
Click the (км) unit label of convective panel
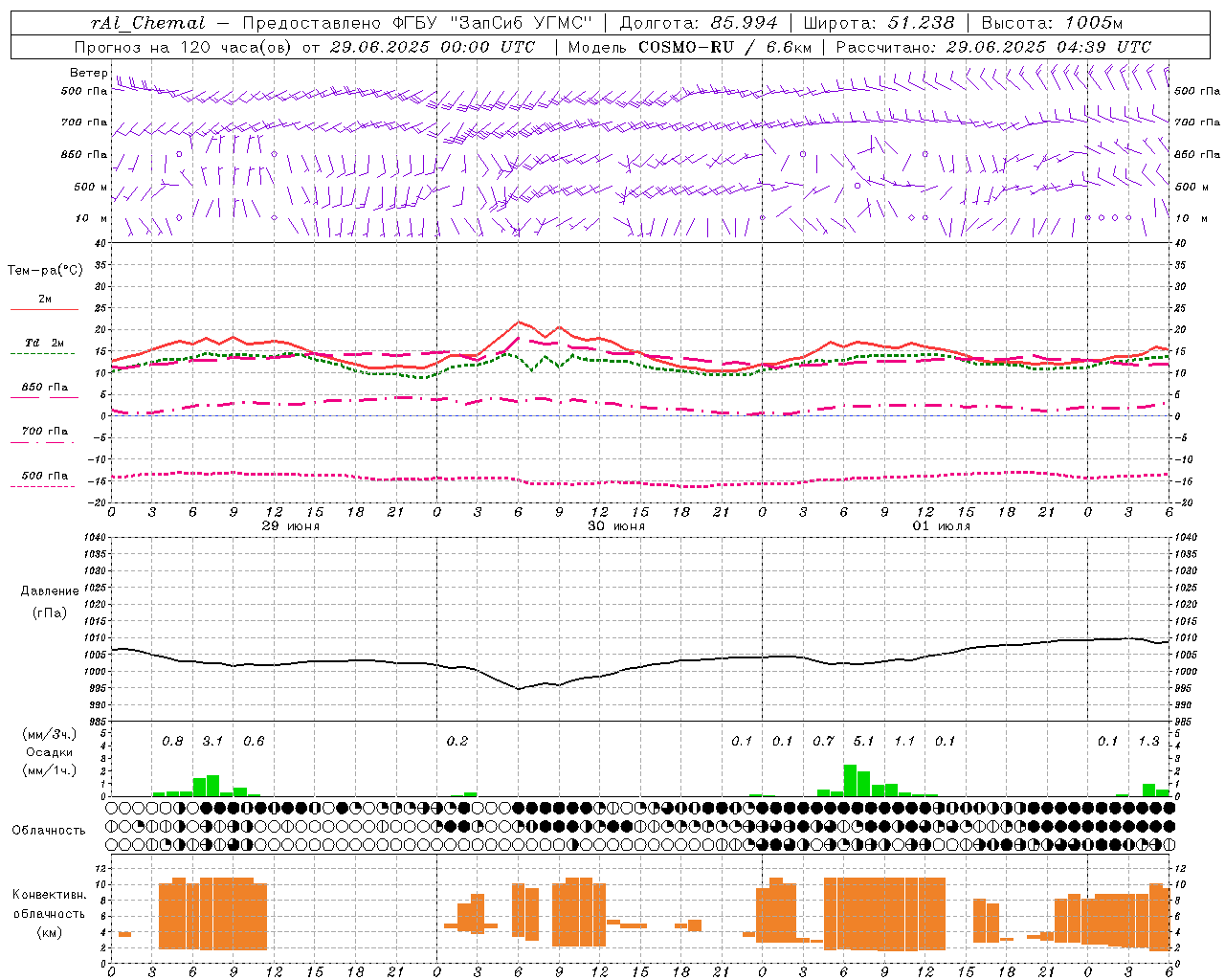(x=50, y=932)
